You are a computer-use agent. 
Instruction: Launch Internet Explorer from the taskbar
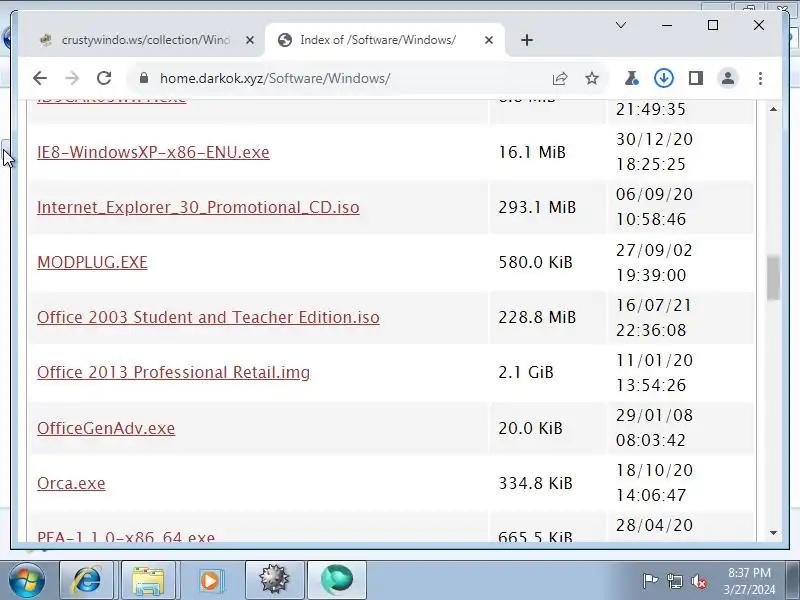pos(87,580)
